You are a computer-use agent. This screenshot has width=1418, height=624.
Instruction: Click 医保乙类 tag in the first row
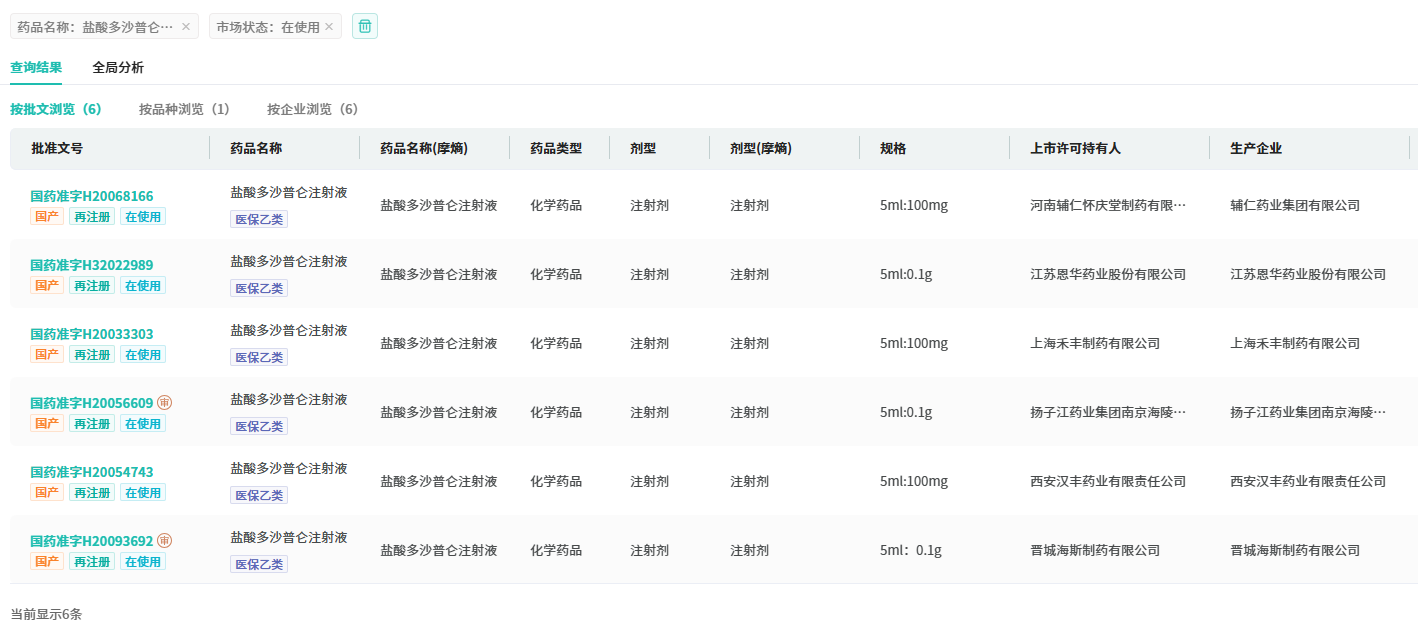259,219
